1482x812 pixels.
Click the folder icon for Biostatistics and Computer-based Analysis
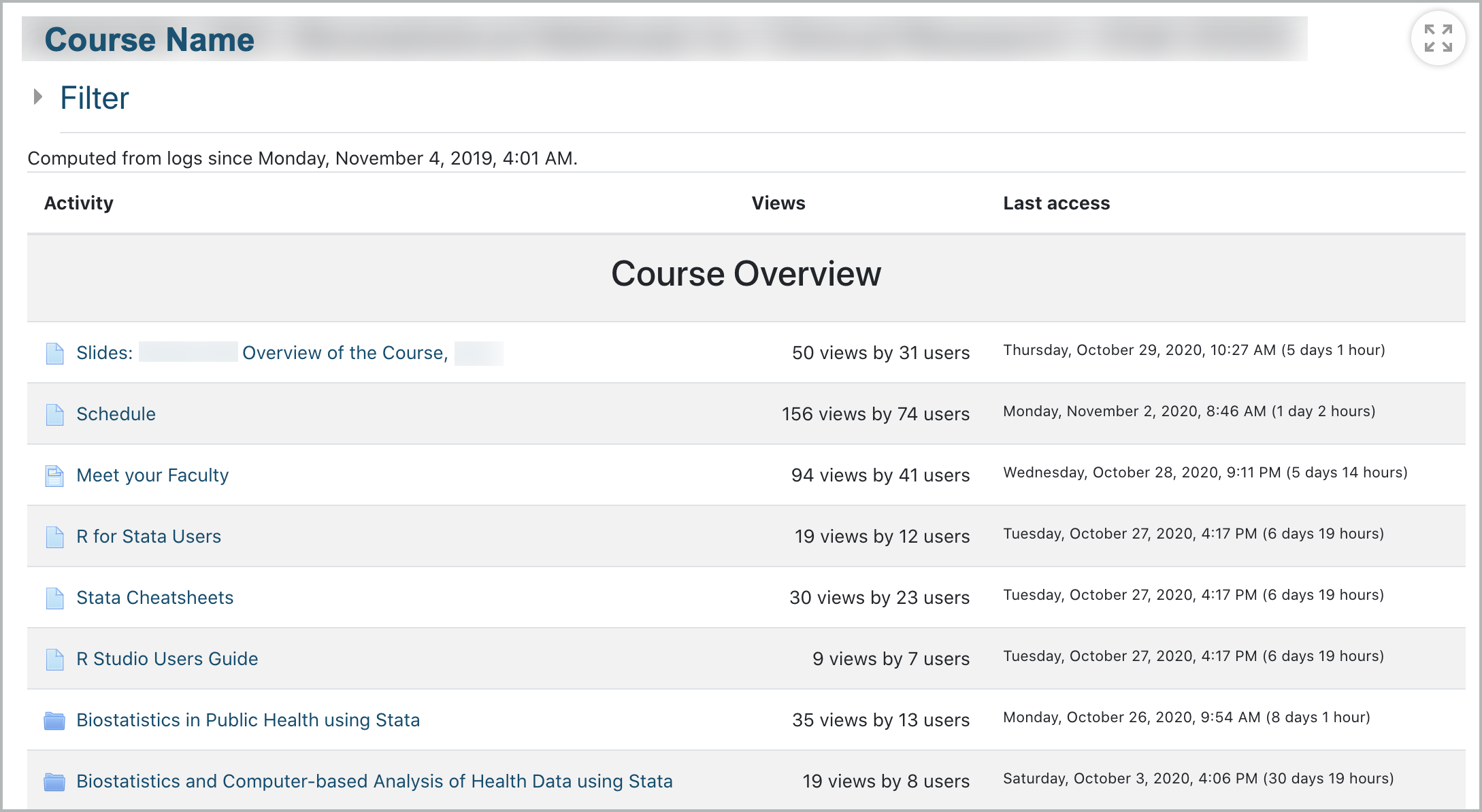(54, 781)
